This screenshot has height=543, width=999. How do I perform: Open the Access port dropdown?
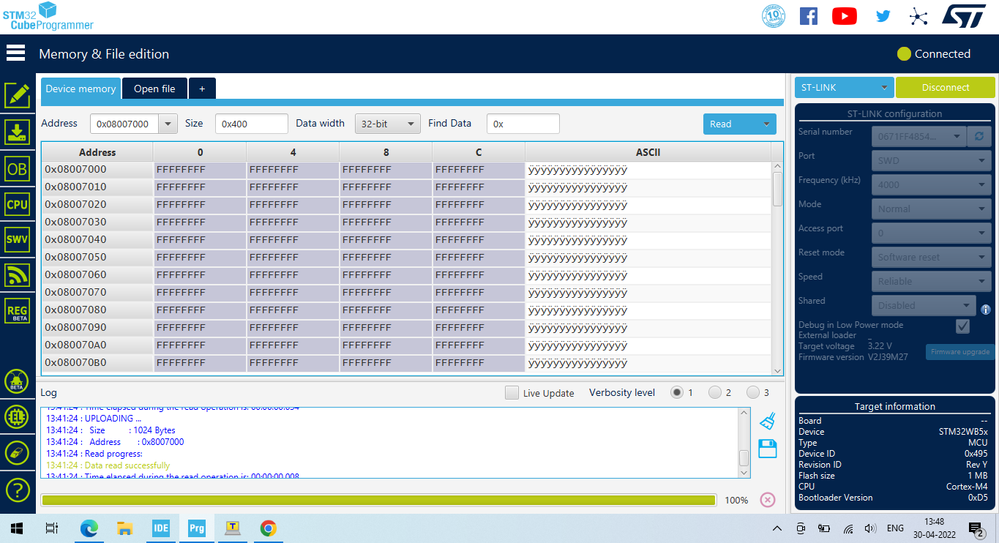[931, 233]
